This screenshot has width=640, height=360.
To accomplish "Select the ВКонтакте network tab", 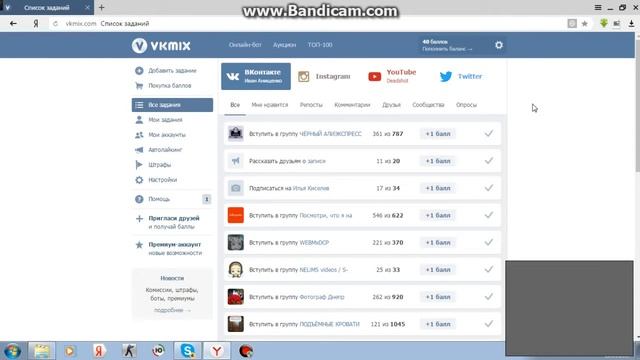I will 256,76.
